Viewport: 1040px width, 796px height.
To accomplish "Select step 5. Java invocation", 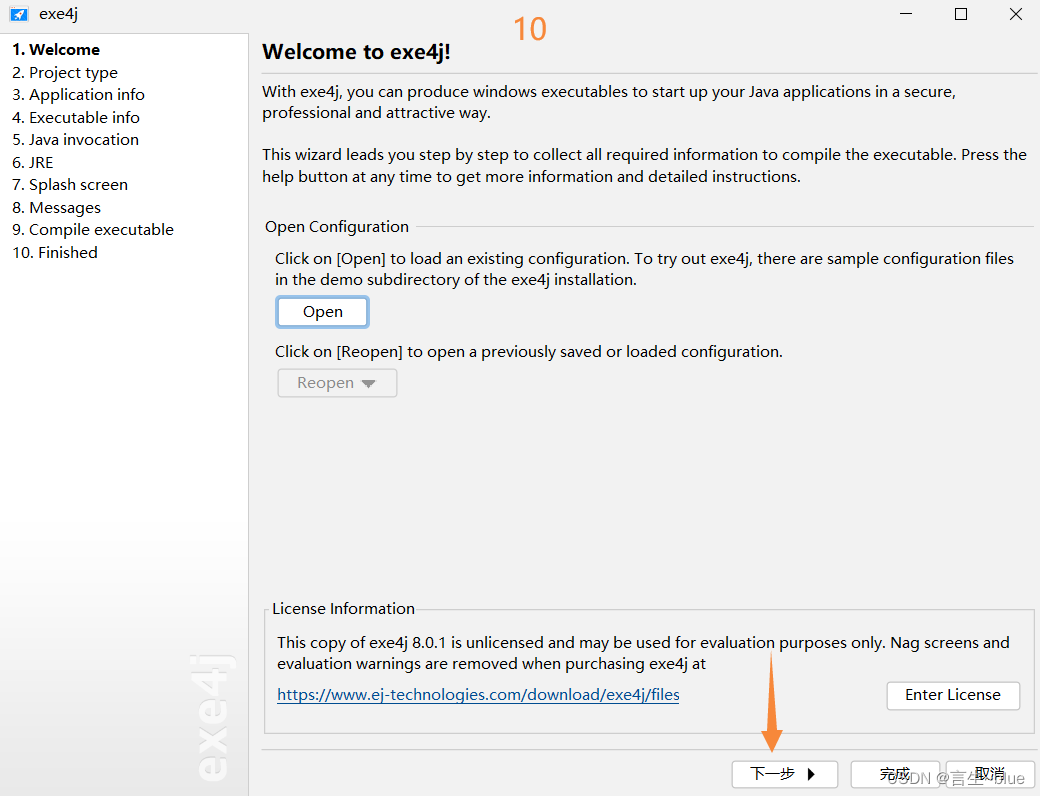I will point(76,140).
